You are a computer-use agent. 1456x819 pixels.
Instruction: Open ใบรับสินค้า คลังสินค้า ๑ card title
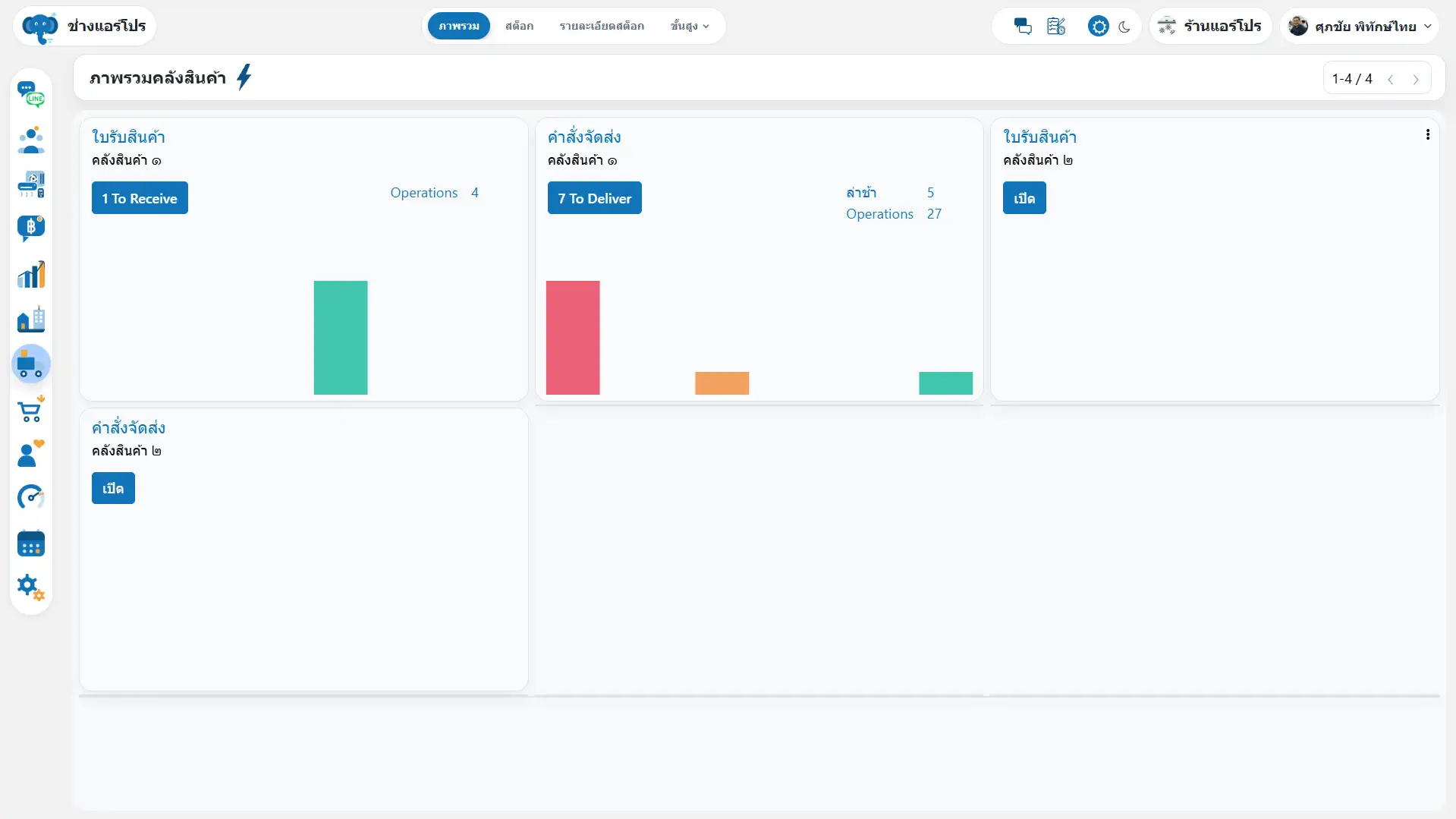click(128, 137)
